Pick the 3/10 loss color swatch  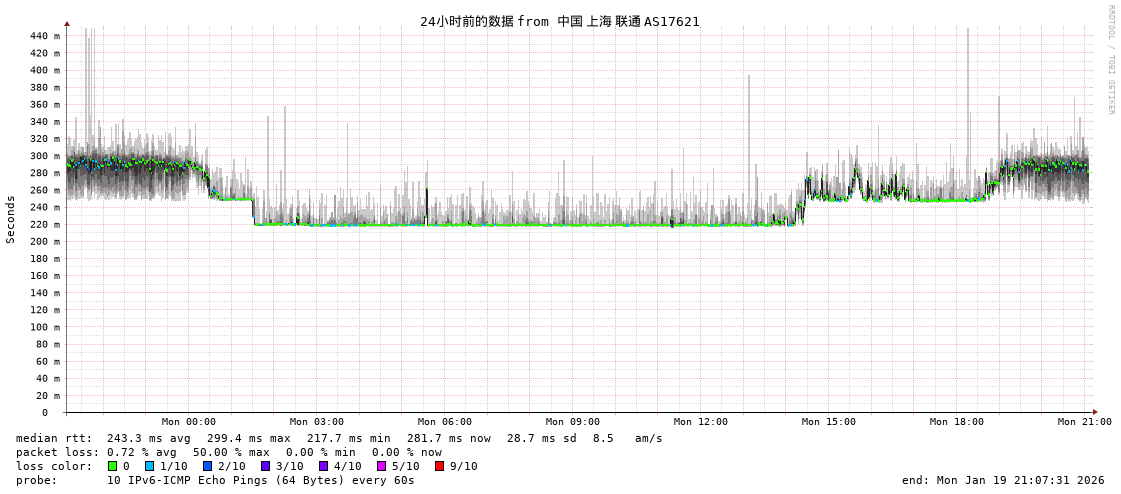tap(265, 466)
